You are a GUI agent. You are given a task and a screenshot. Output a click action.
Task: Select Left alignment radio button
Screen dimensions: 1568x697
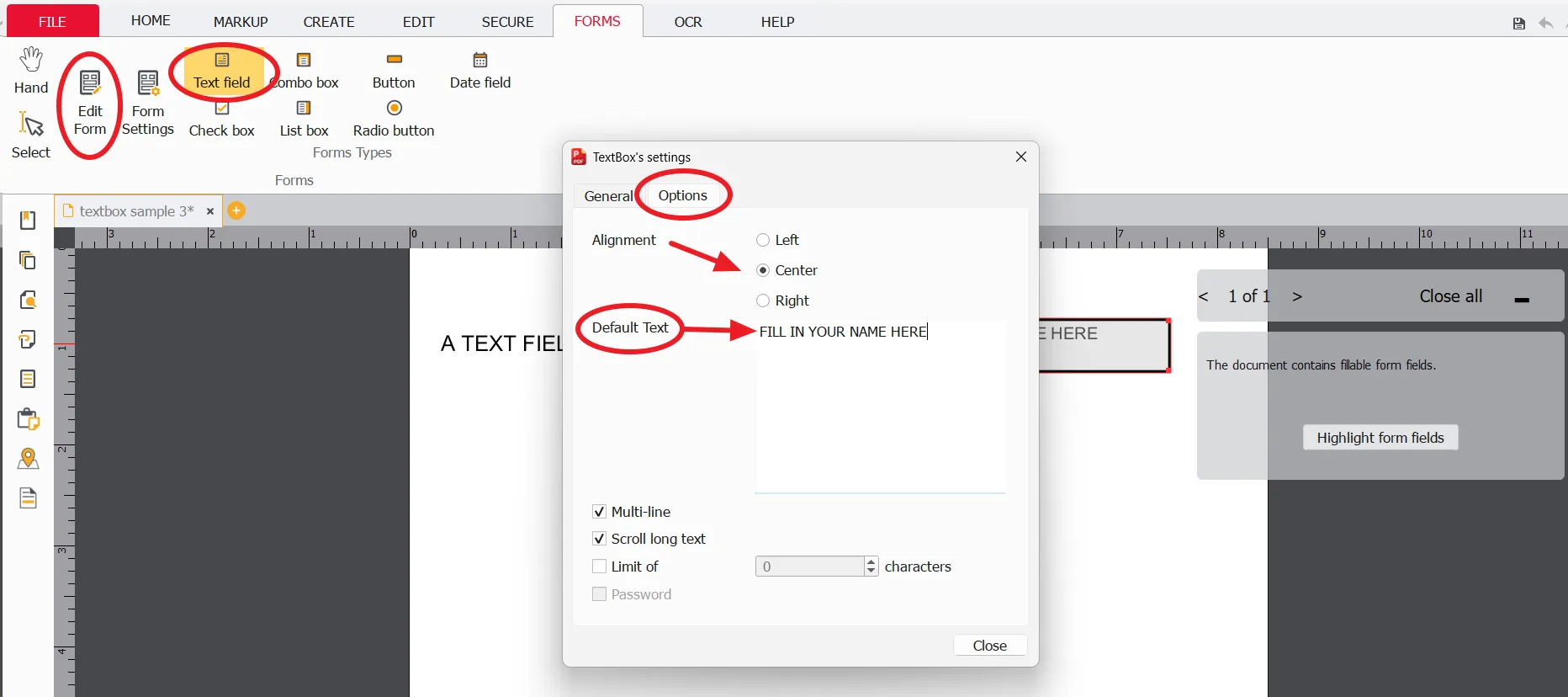tap(763, 240)
